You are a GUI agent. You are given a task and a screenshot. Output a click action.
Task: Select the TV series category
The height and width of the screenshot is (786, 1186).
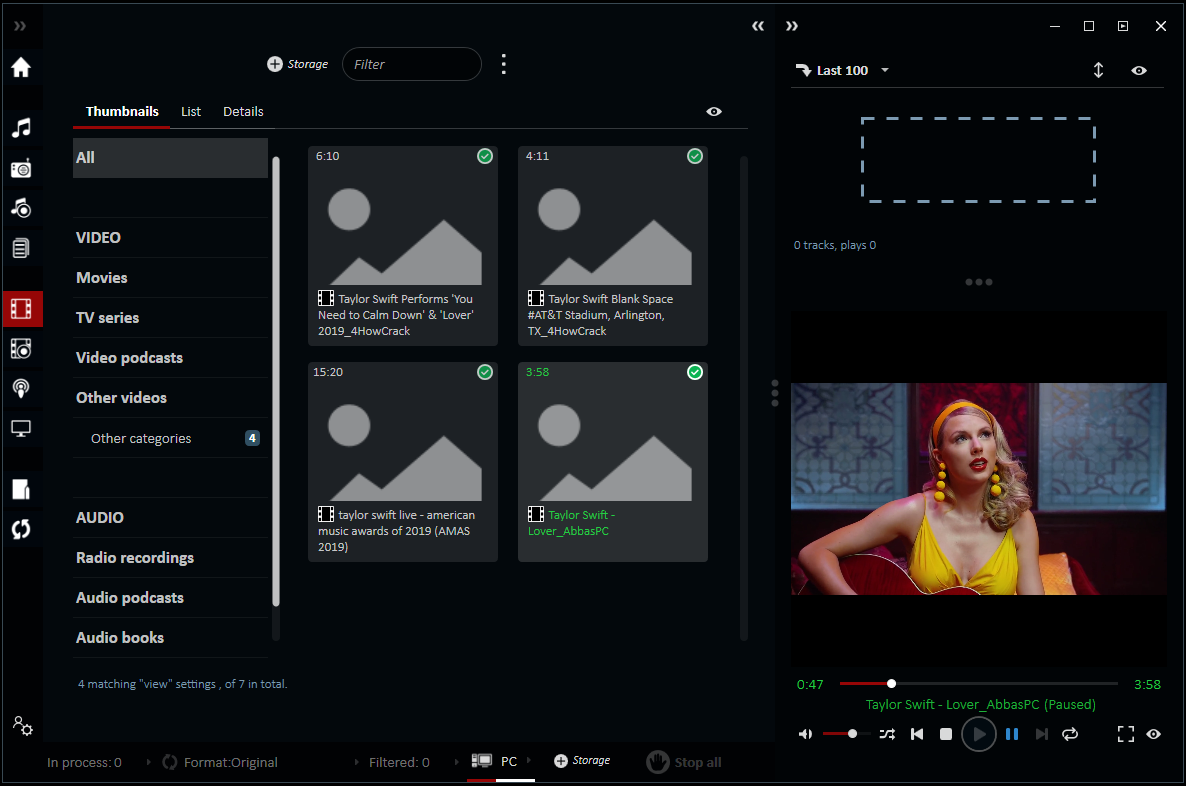[x=170, y=318]
